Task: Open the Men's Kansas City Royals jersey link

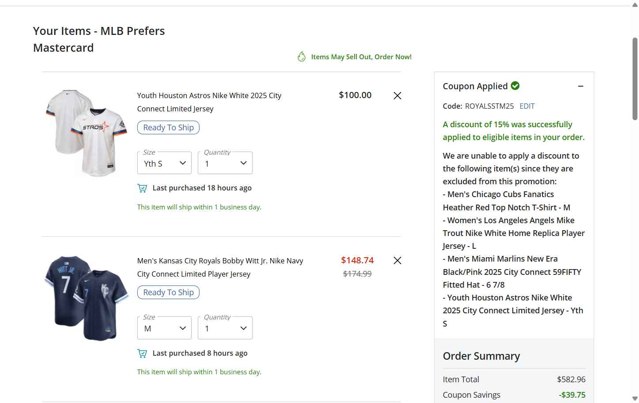Action: point(220,267)
